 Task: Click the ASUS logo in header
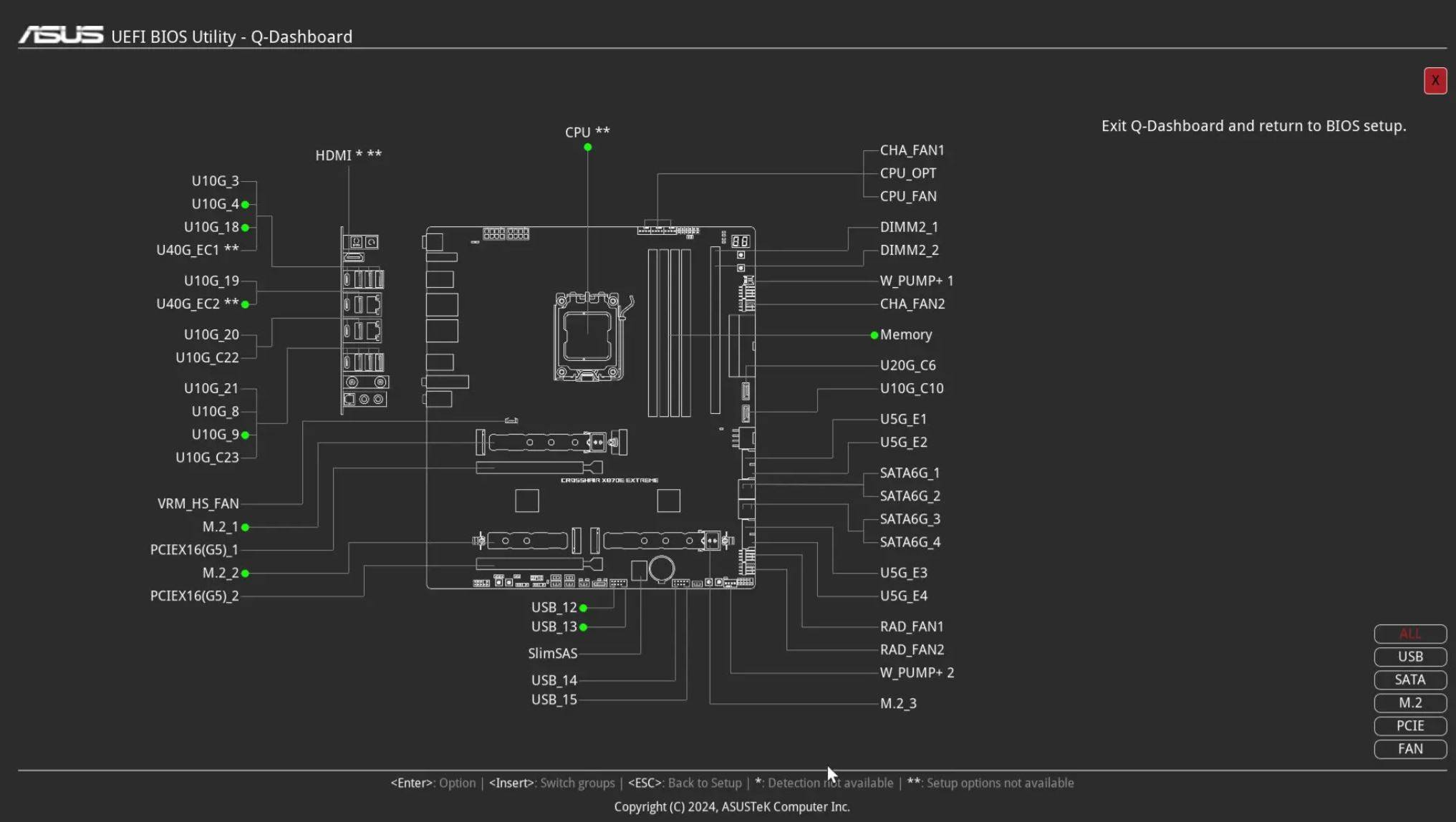[x=61, y=35]
